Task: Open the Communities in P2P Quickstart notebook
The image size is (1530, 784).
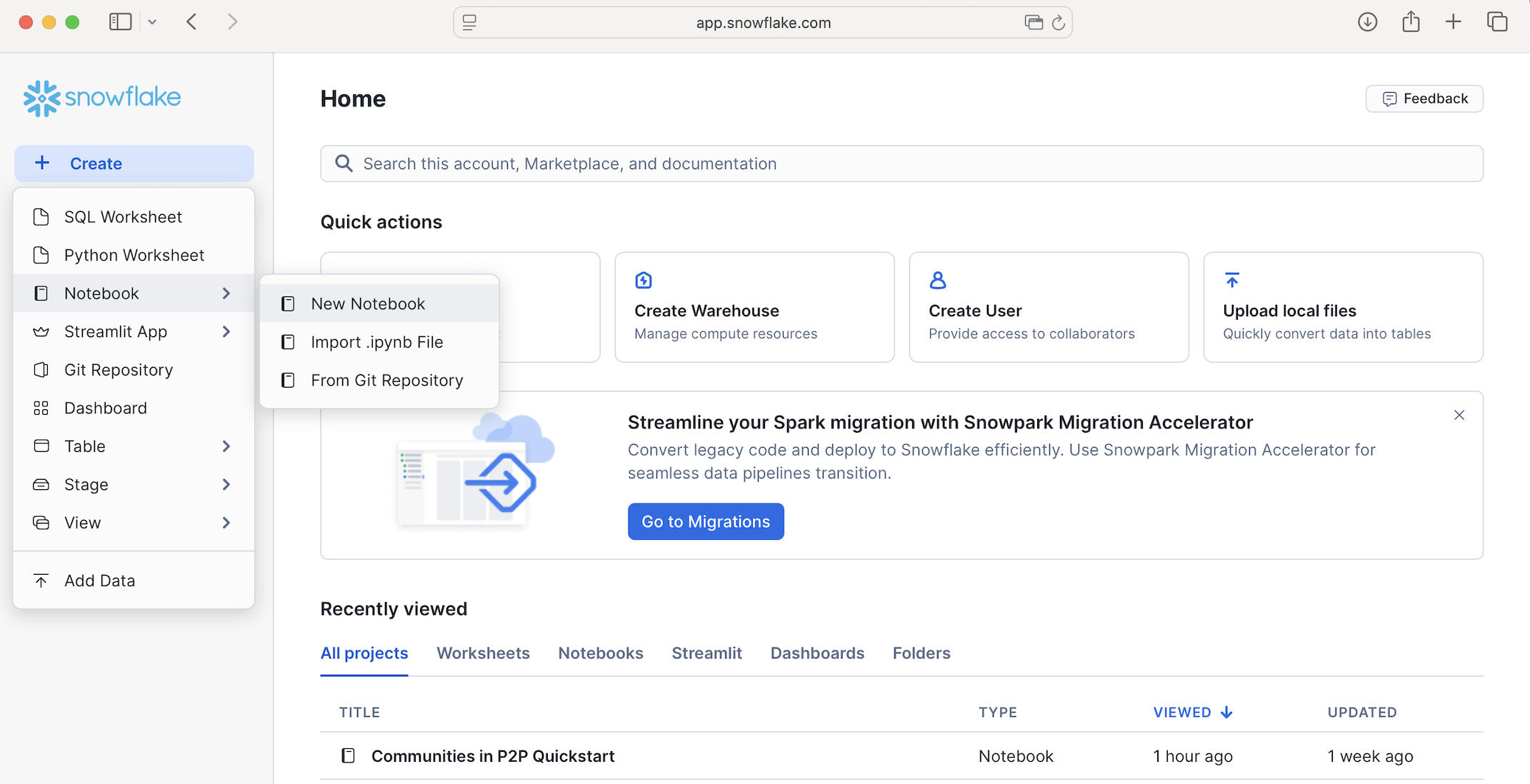Action: (492, 755)
